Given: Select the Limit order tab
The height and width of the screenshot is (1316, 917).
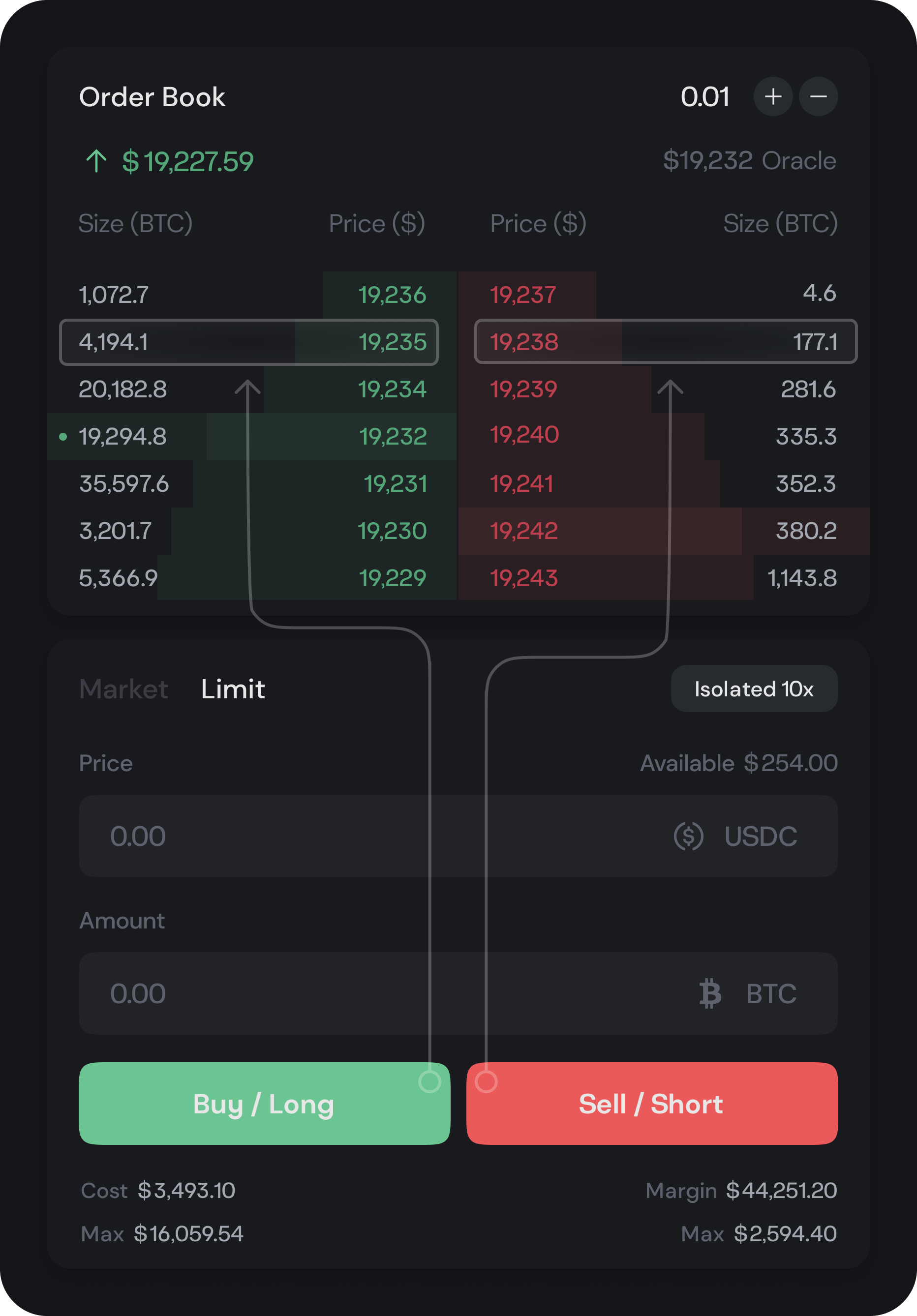Looking at the screenshot, I should pyautogui.click(x=233, y=689).
